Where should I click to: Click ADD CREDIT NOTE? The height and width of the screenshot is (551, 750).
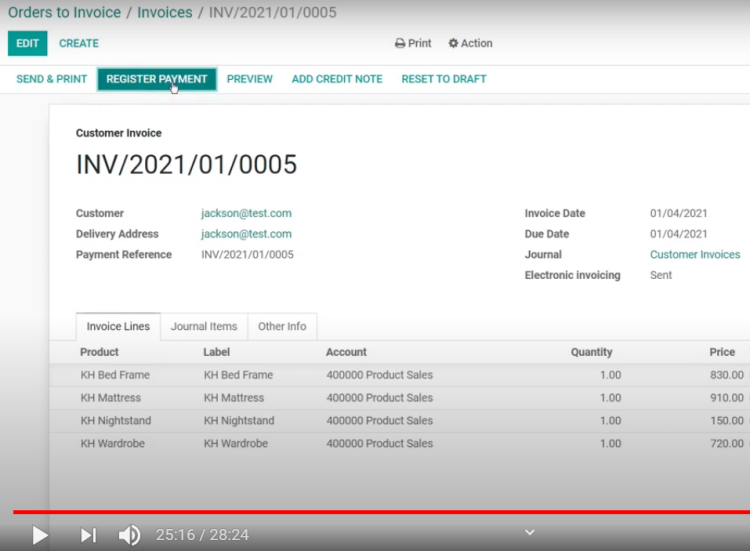[x=337, y=79]
